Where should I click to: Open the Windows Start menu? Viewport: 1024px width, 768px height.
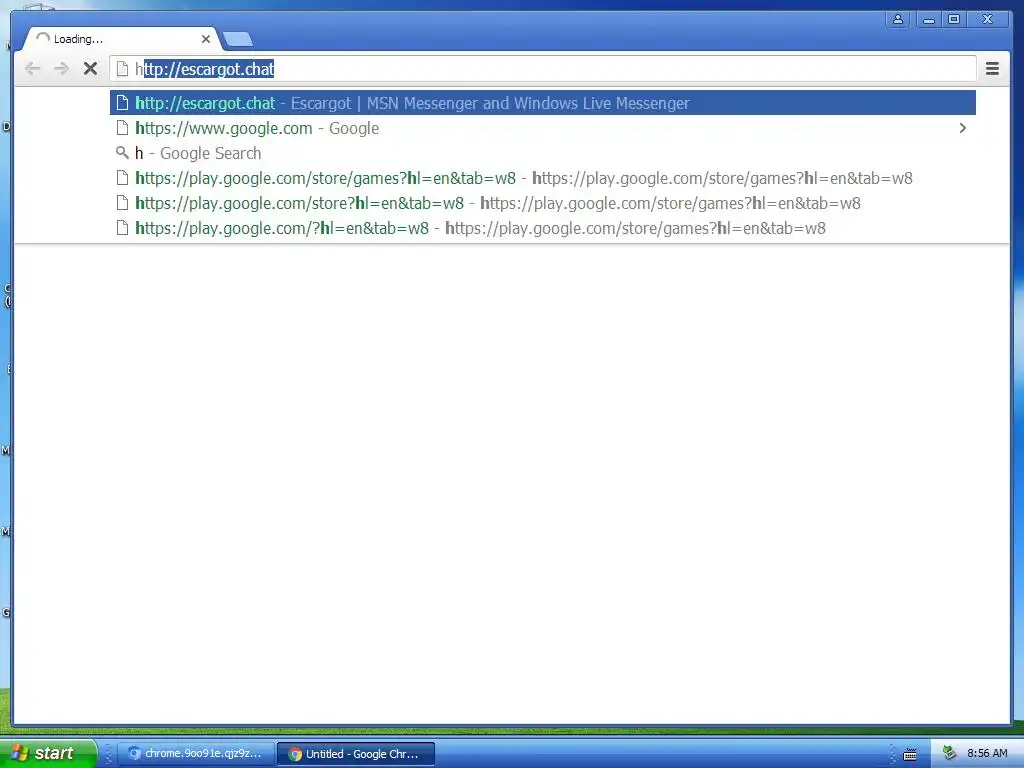coord(47,753)
